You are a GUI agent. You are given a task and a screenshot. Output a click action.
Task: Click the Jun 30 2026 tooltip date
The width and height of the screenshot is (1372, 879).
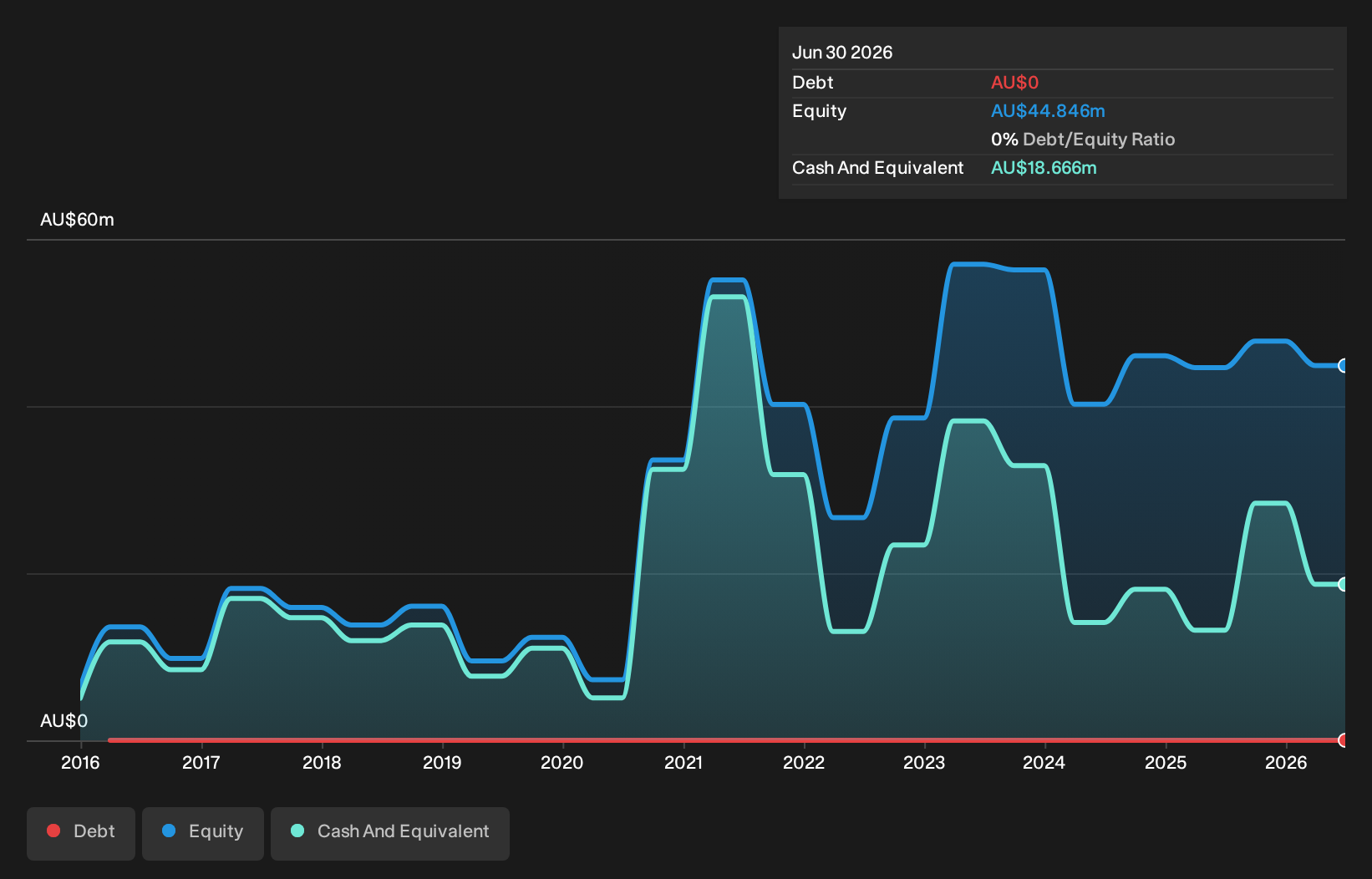(x=842, y=53)
